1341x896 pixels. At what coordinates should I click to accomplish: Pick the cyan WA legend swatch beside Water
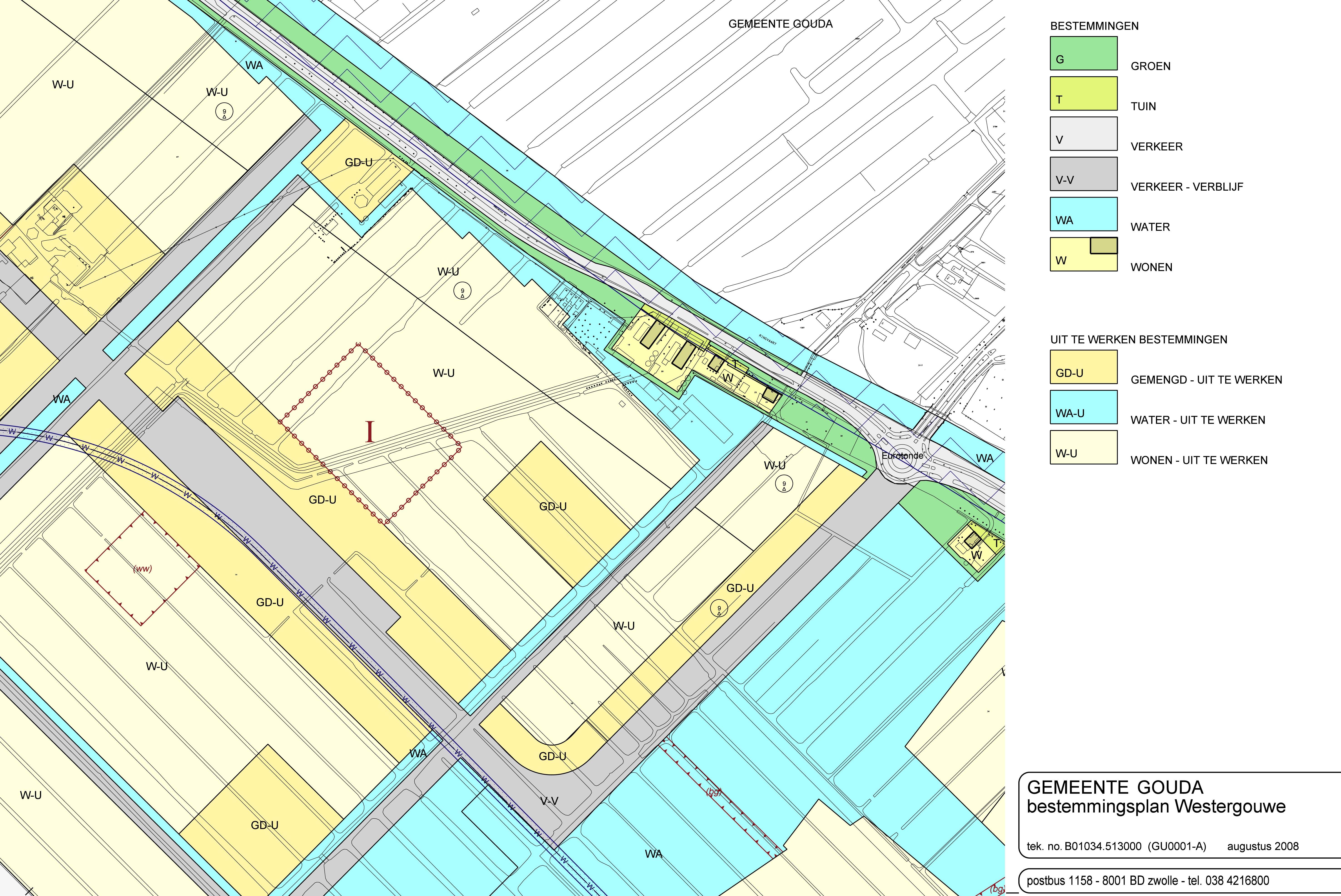click(1083, 214)
